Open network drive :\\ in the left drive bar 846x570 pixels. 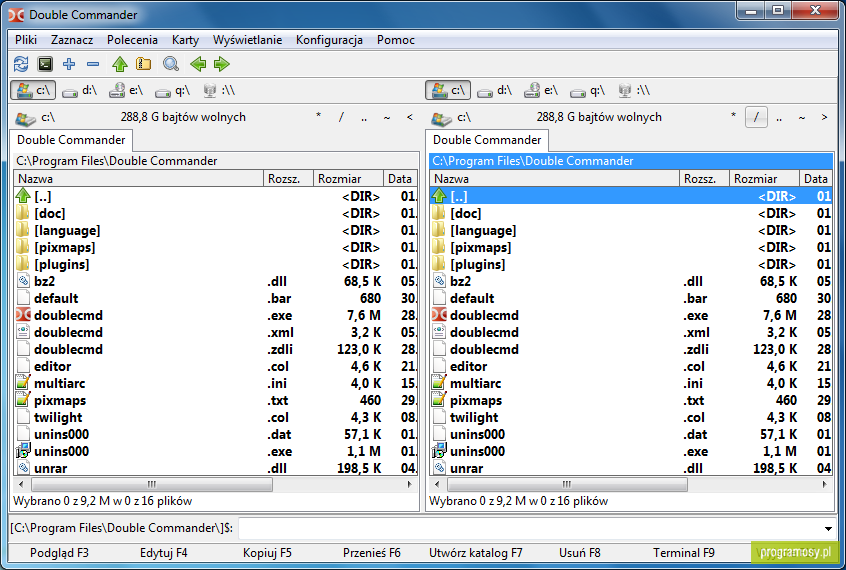[219, 90]
